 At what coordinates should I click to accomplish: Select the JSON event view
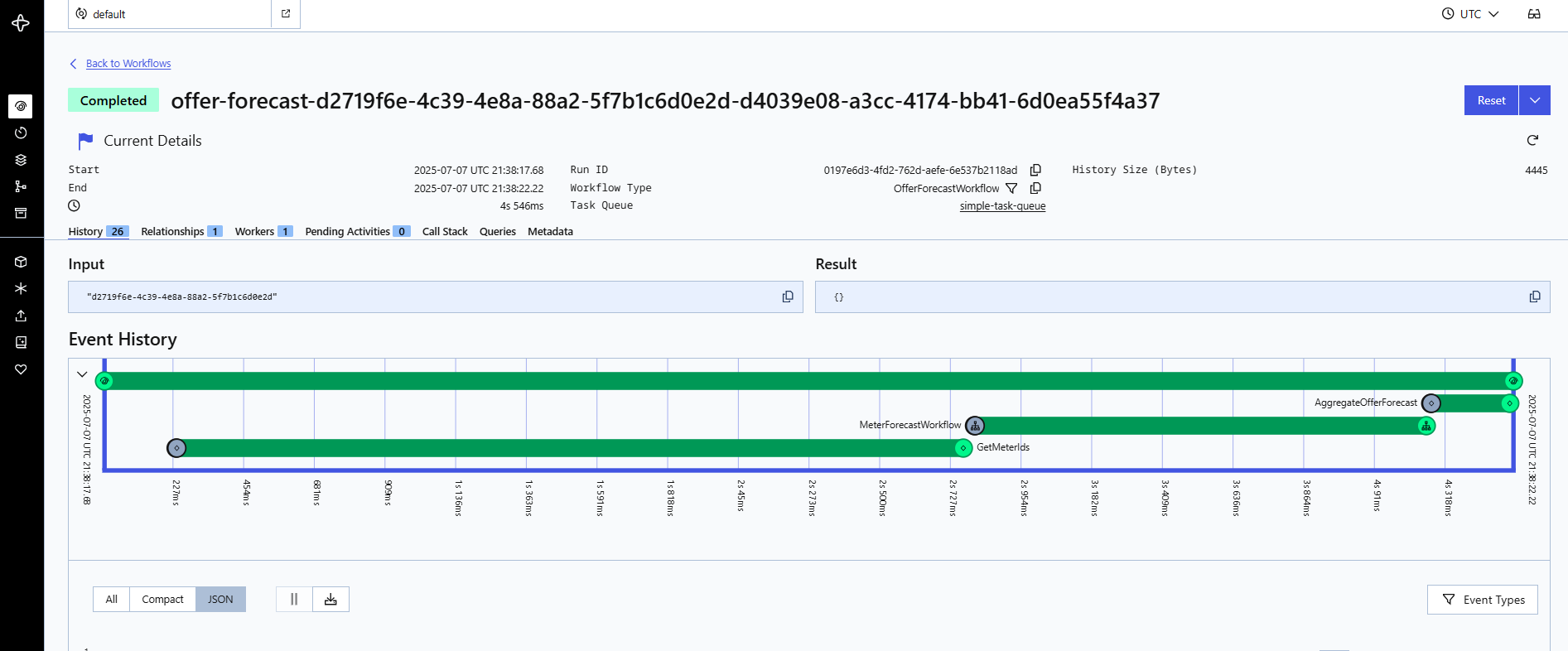[x=220, y=599]
